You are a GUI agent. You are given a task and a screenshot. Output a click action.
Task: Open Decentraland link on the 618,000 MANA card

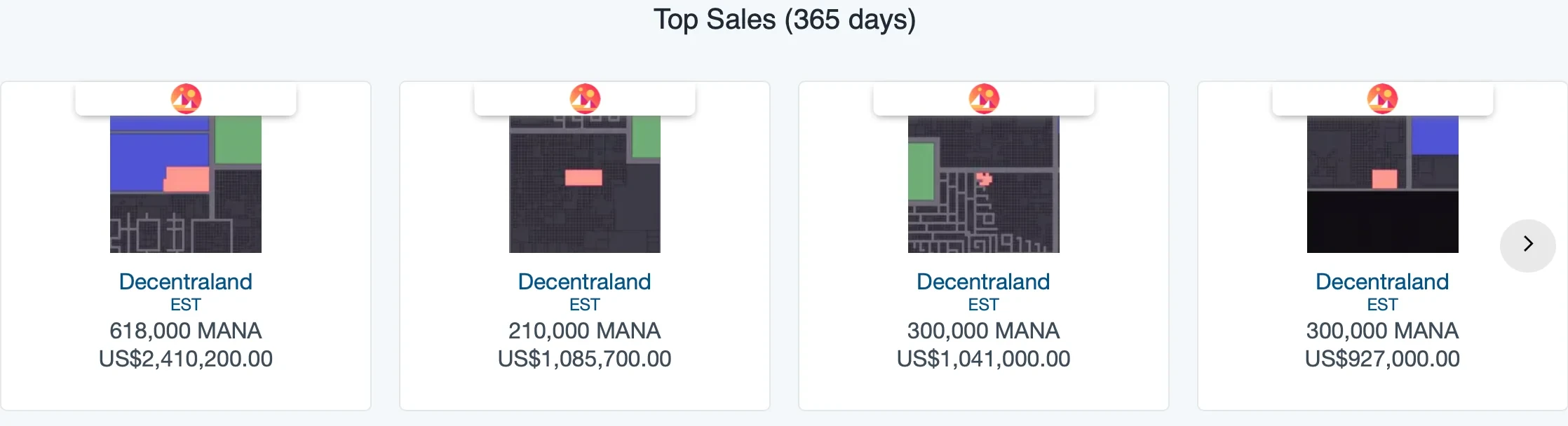pyautogui.click(x=186, y=282)
